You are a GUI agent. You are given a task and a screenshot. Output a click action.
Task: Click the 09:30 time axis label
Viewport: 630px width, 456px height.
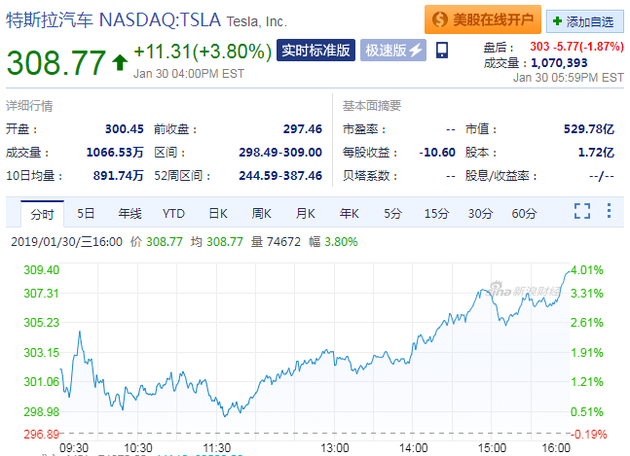(x=74, y=448)
